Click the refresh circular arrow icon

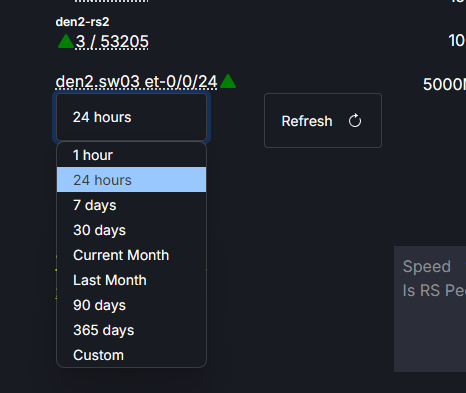(x=355, y=121)
